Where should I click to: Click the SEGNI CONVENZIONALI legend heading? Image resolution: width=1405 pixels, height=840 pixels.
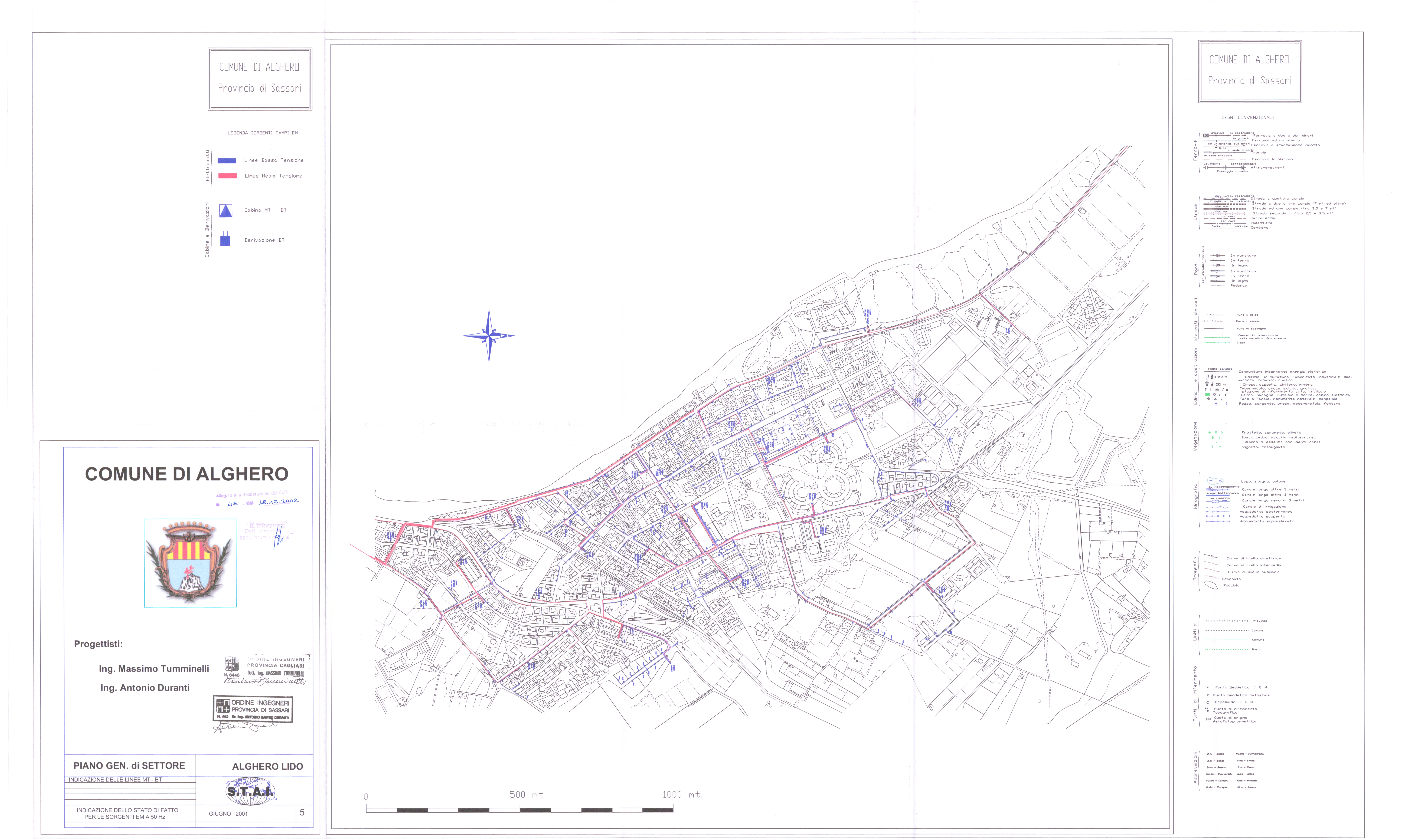pyautogui.click(x=1248, y=118)
